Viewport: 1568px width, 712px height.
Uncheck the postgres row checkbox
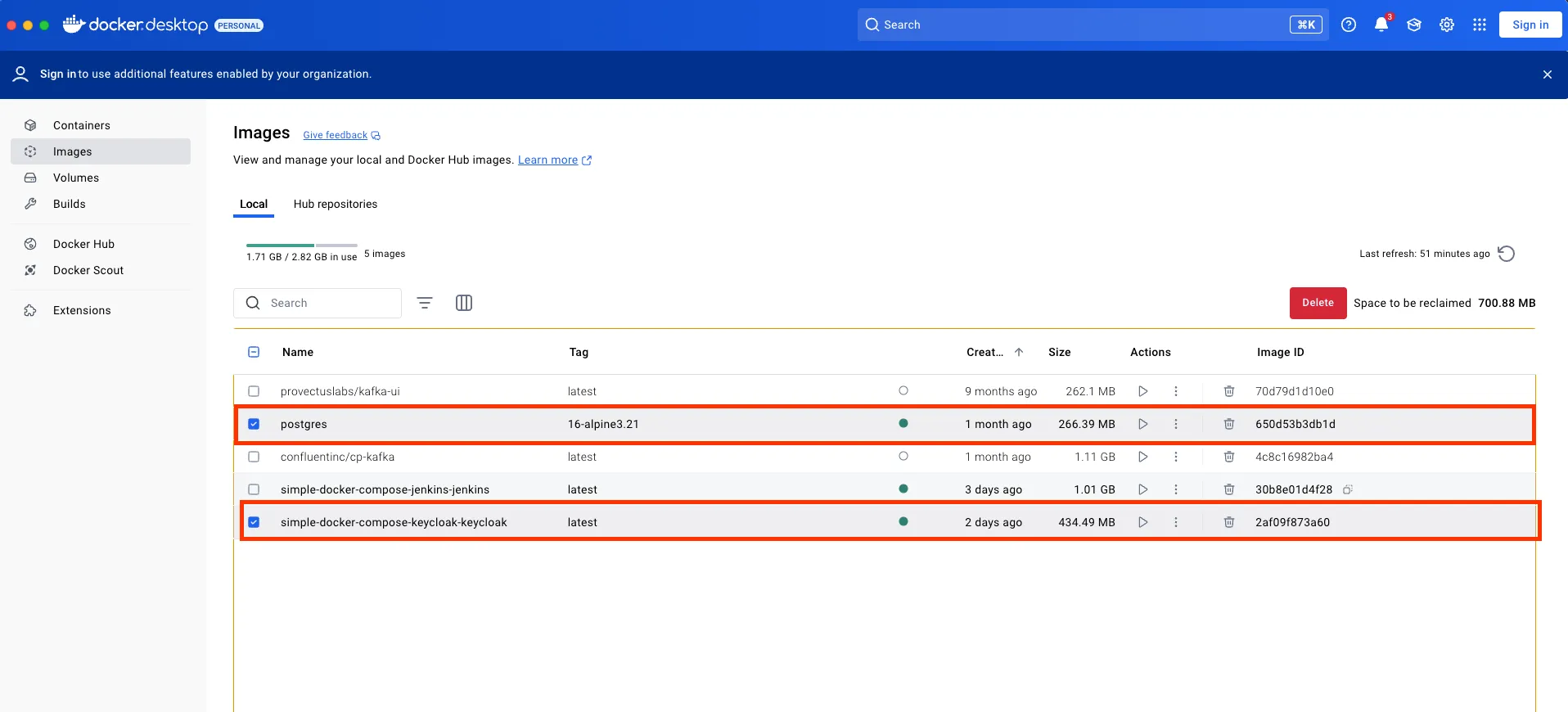pyautogui.click(x=254, y=424)
